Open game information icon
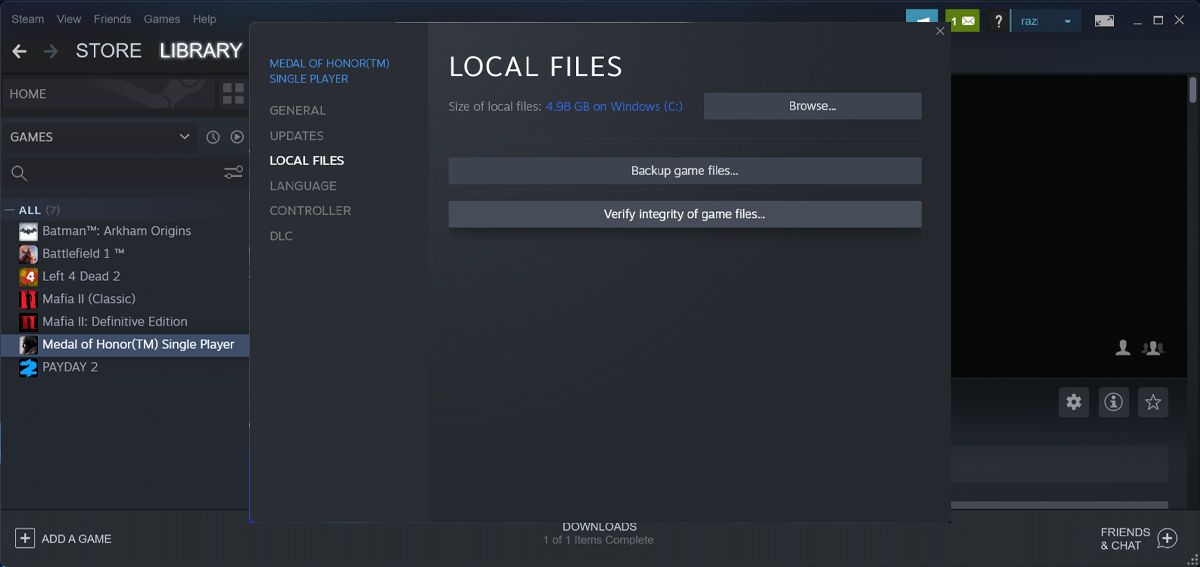Screen dimensions: 1200x567 [x=1113, y=402]
